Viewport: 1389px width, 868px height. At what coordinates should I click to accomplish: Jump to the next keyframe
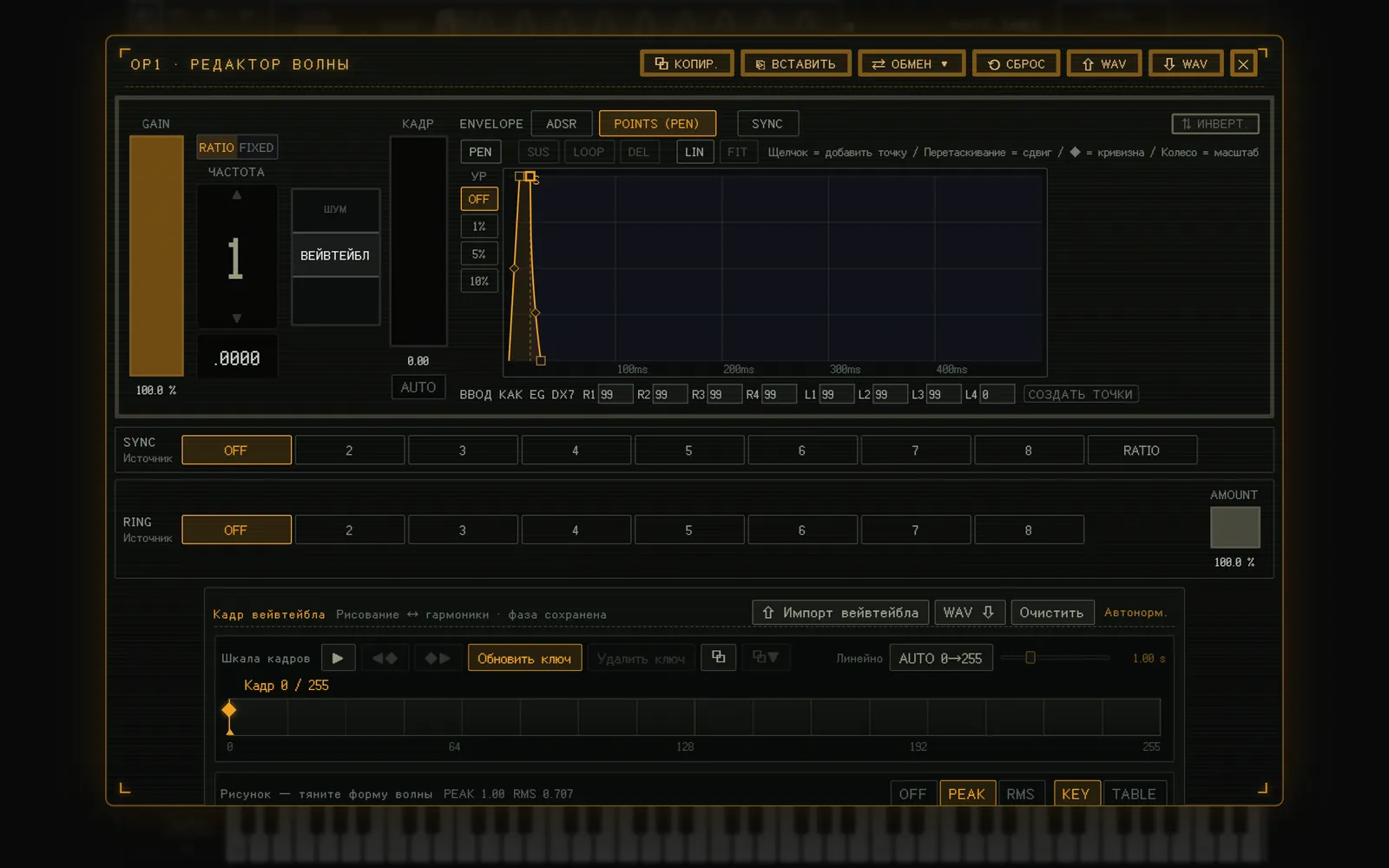tap(438, 658)
